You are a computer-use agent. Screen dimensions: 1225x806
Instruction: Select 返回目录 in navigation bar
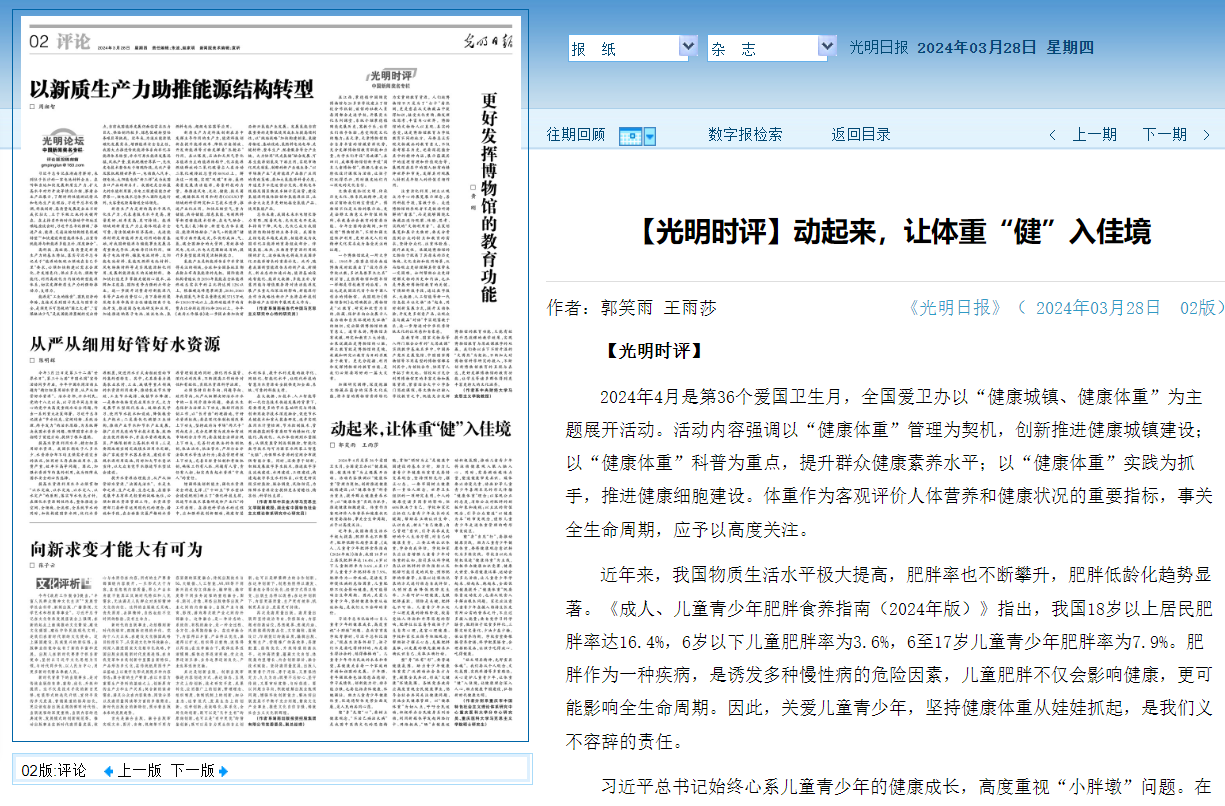point(861,134)
